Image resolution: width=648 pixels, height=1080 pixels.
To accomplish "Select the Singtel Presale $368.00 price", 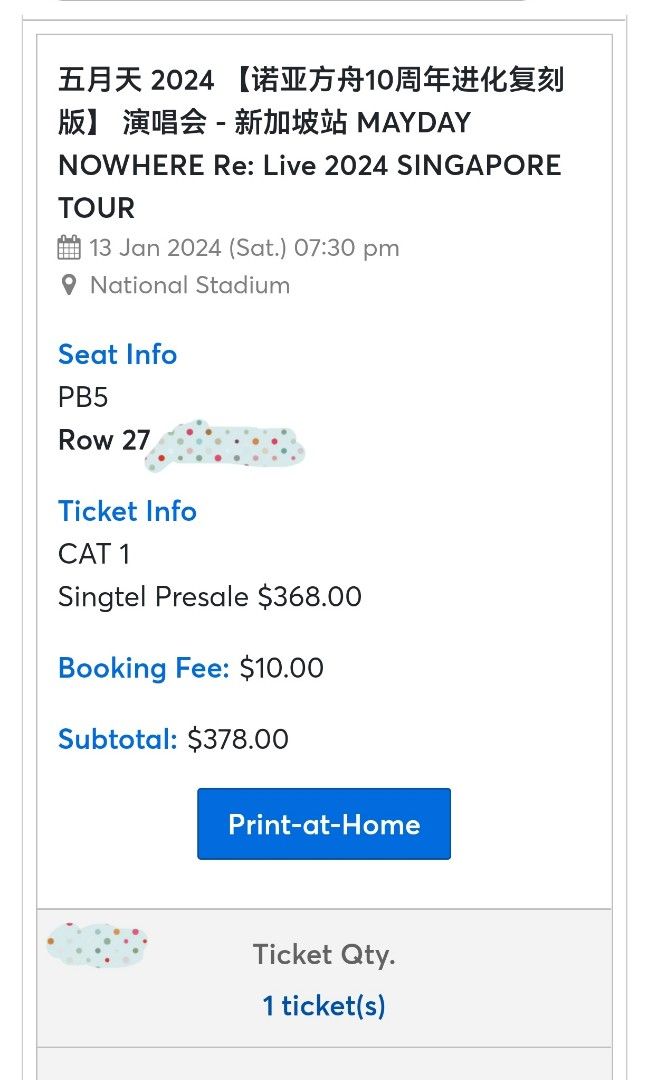I will (x=210, y=596).
